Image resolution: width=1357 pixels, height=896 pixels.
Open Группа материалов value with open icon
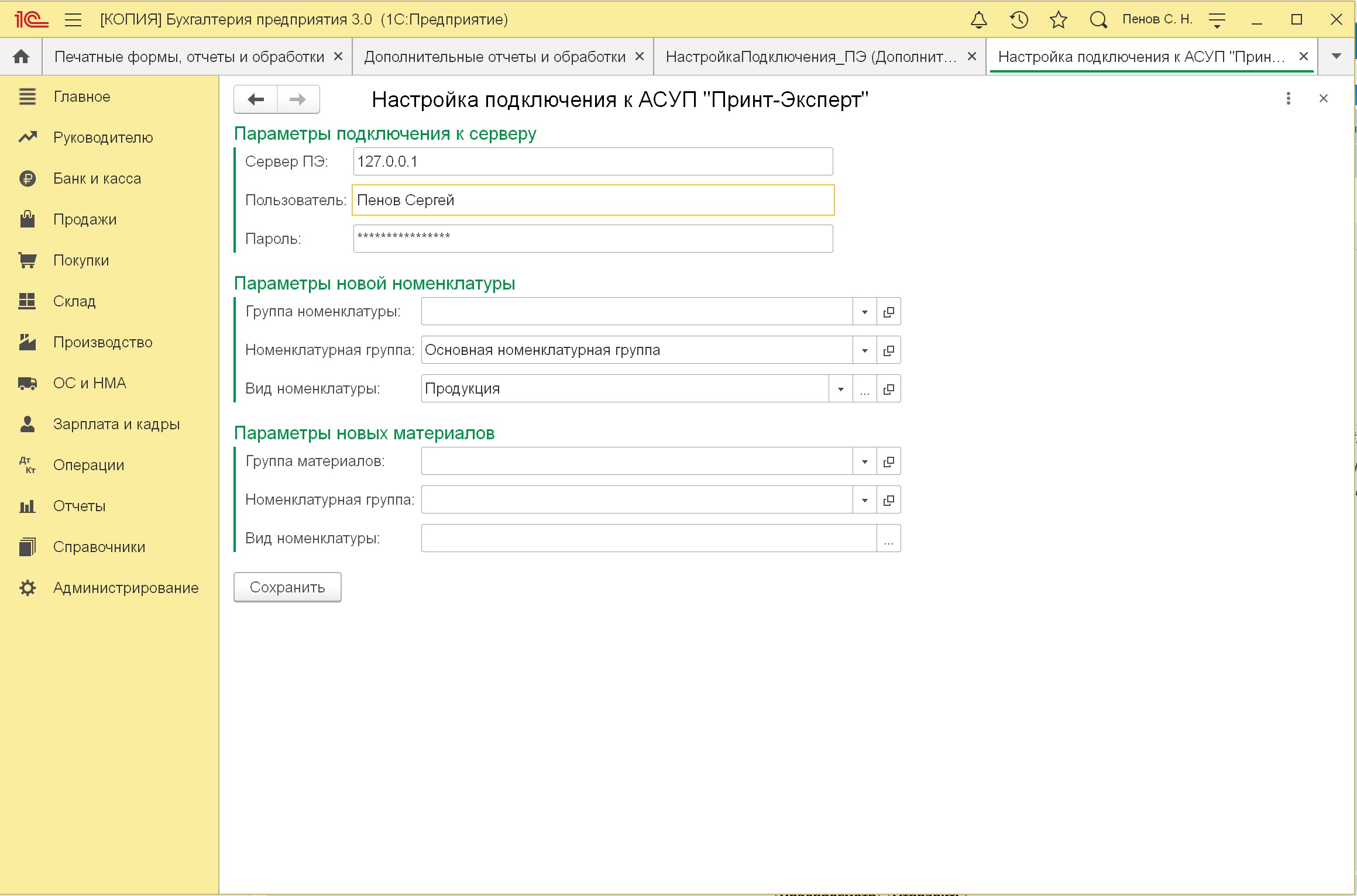888,461
